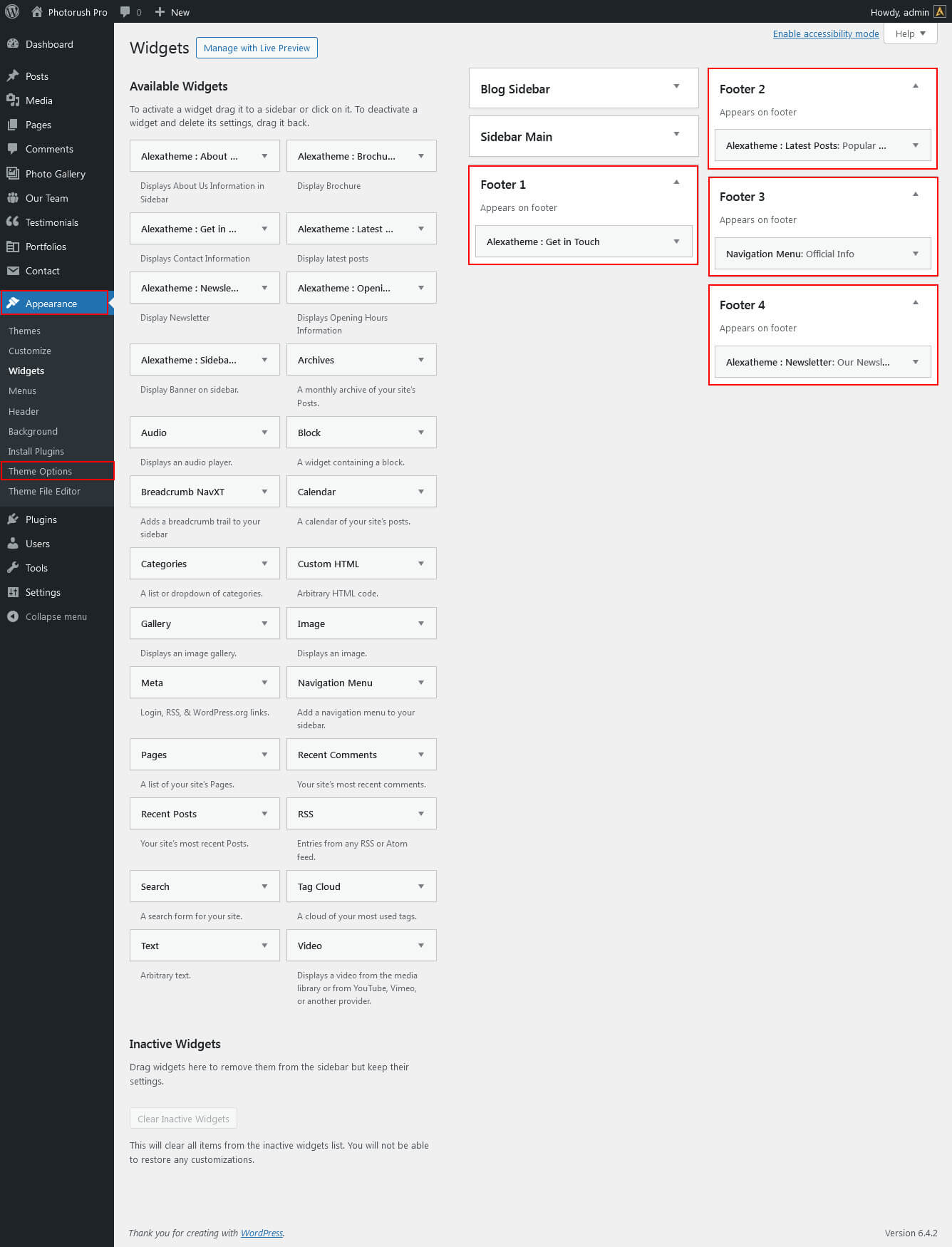Open the Photorush Pro home icon

[37, 12]
